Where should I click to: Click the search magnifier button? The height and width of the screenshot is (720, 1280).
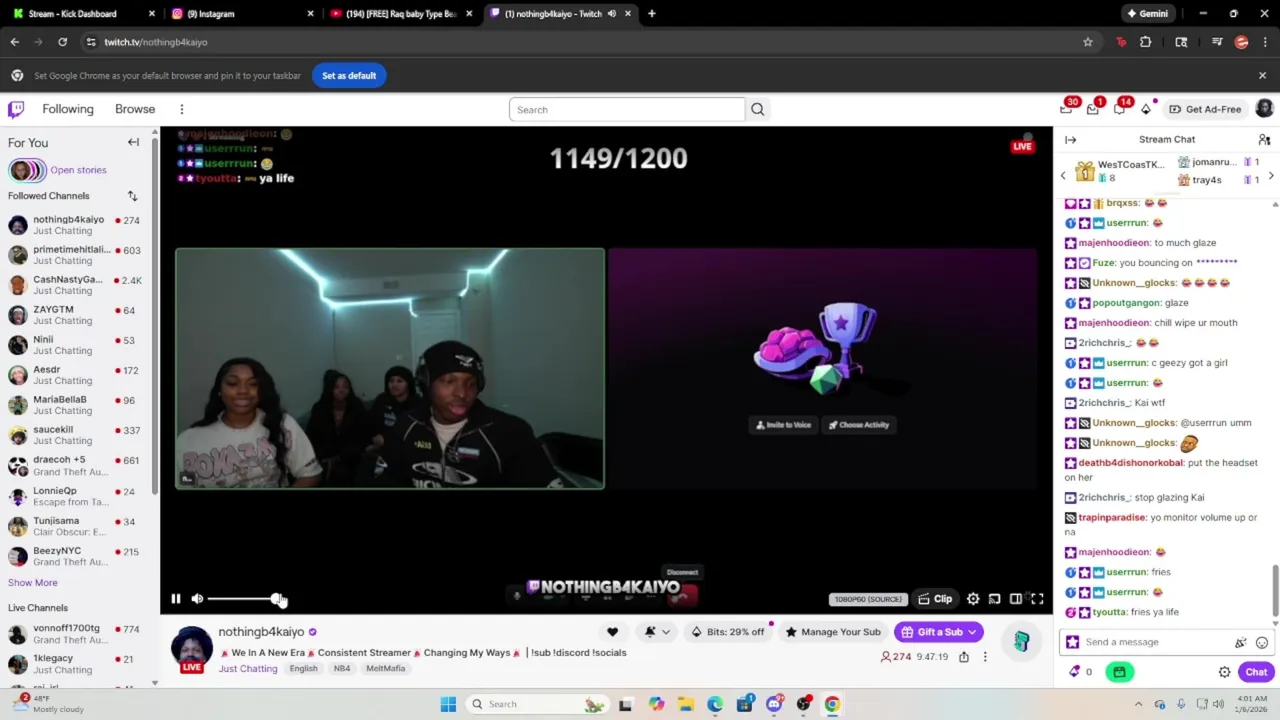pos(757,109)
